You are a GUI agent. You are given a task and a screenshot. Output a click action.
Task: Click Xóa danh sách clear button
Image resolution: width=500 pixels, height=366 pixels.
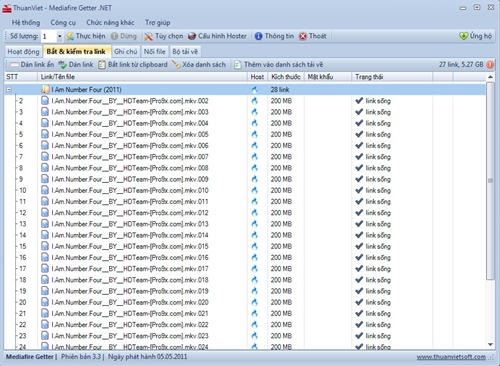click(x=199, y=64)
